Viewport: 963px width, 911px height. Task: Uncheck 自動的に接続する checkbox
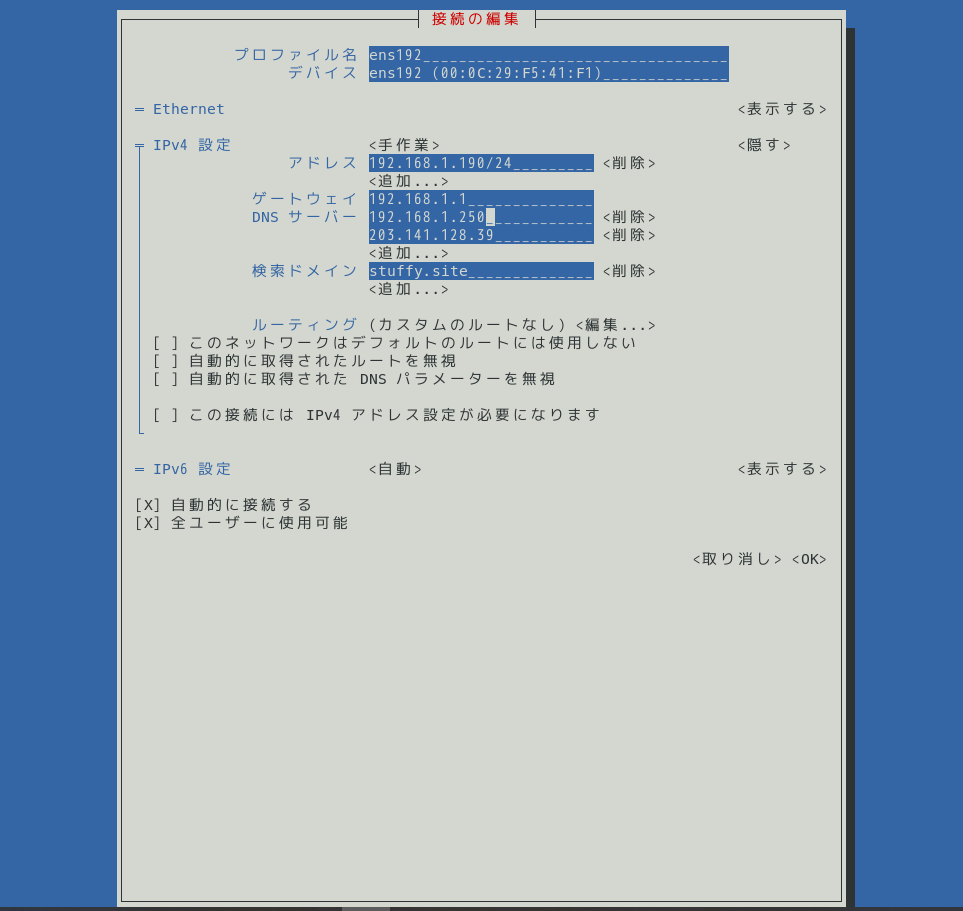click(x=147, y=505)
